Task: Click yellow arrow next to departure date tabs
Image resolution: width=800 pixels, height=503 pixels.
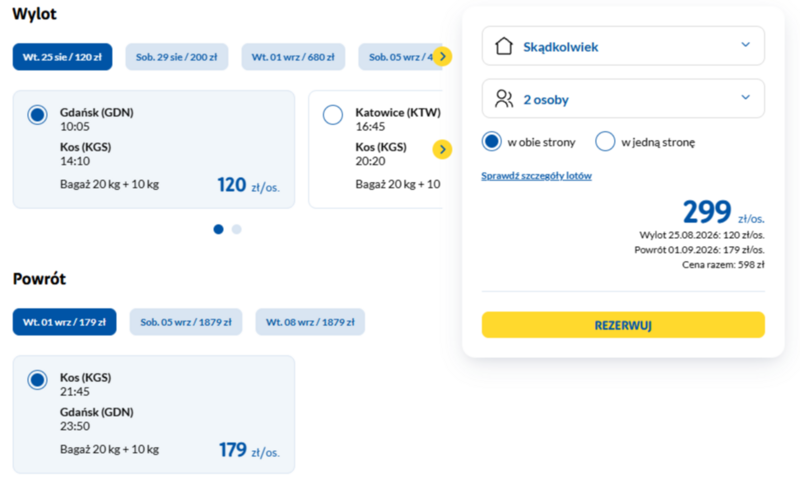Action: tap(442, 57)
